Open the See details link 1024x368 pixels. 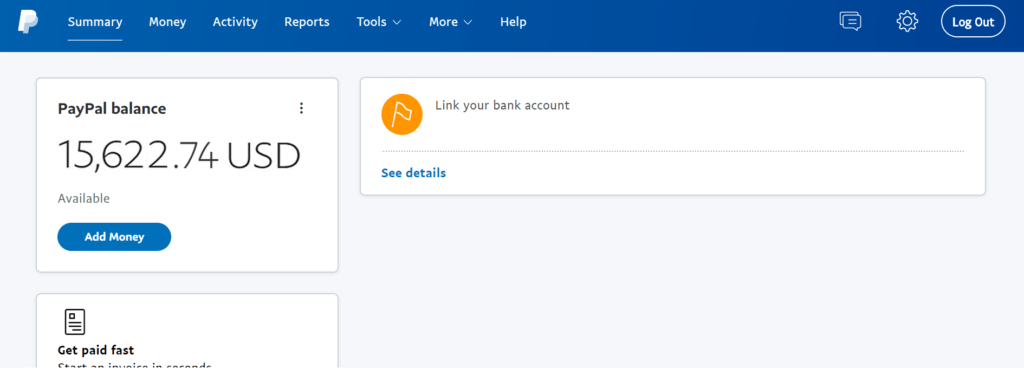[x=413, y=173]
